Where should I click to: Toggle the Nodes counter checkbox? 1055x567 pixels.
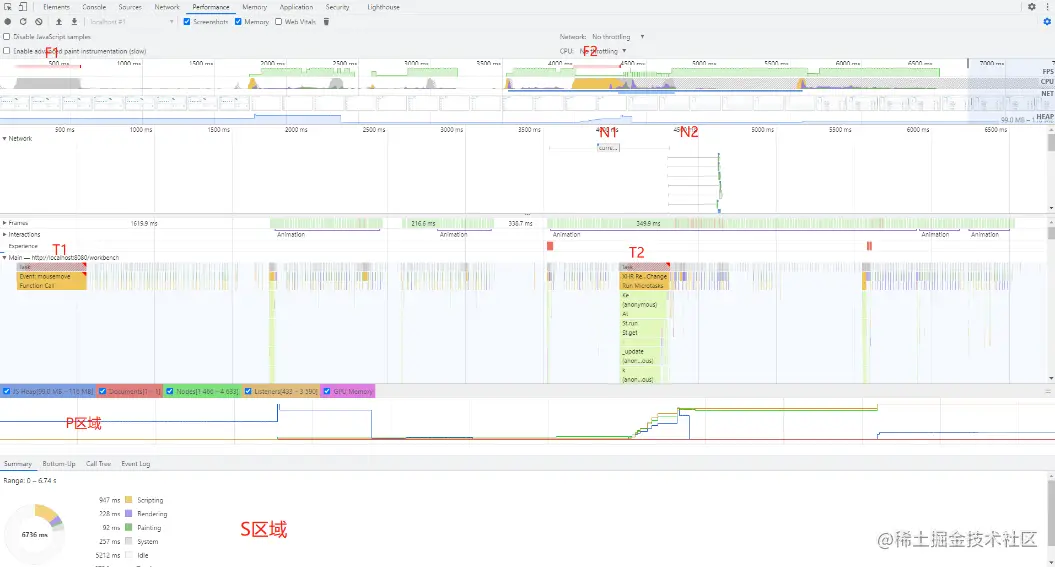click(x=170, y=391)
